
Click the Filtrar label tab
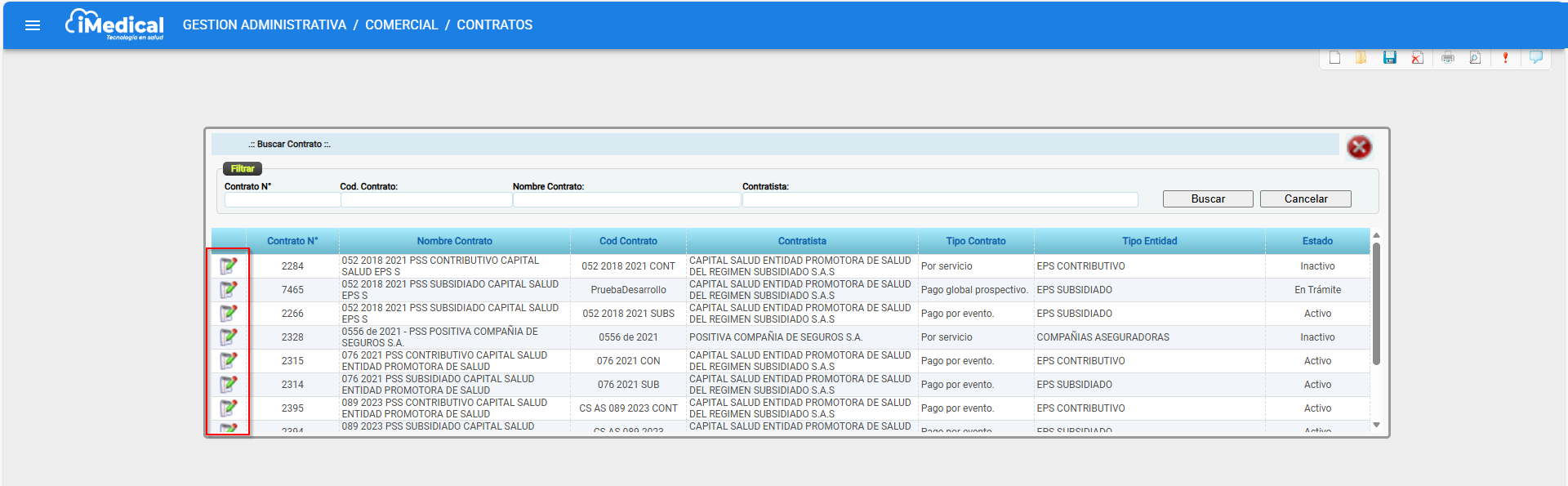click(x=243, y=169)
